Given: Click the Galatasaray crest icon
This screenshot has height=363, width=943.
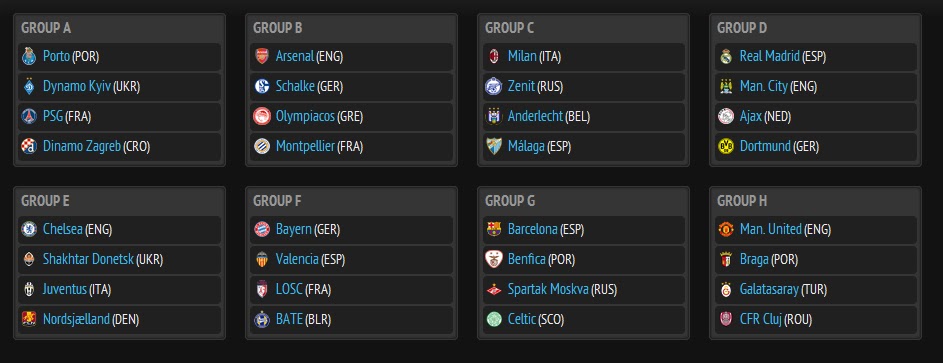Looking at the screenshot, I should tap(726, 290).
